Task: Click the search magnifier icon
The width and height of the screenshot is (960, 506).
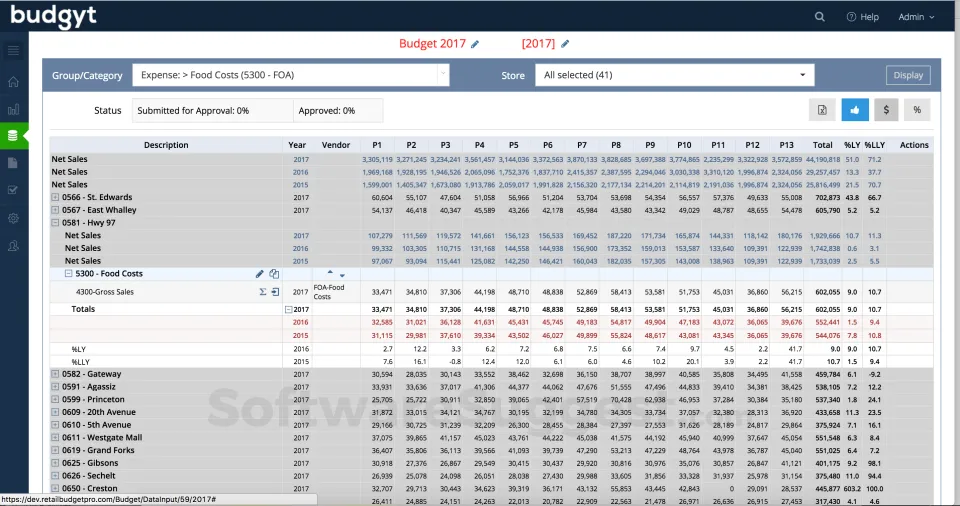Action: (x=820, y=17)
